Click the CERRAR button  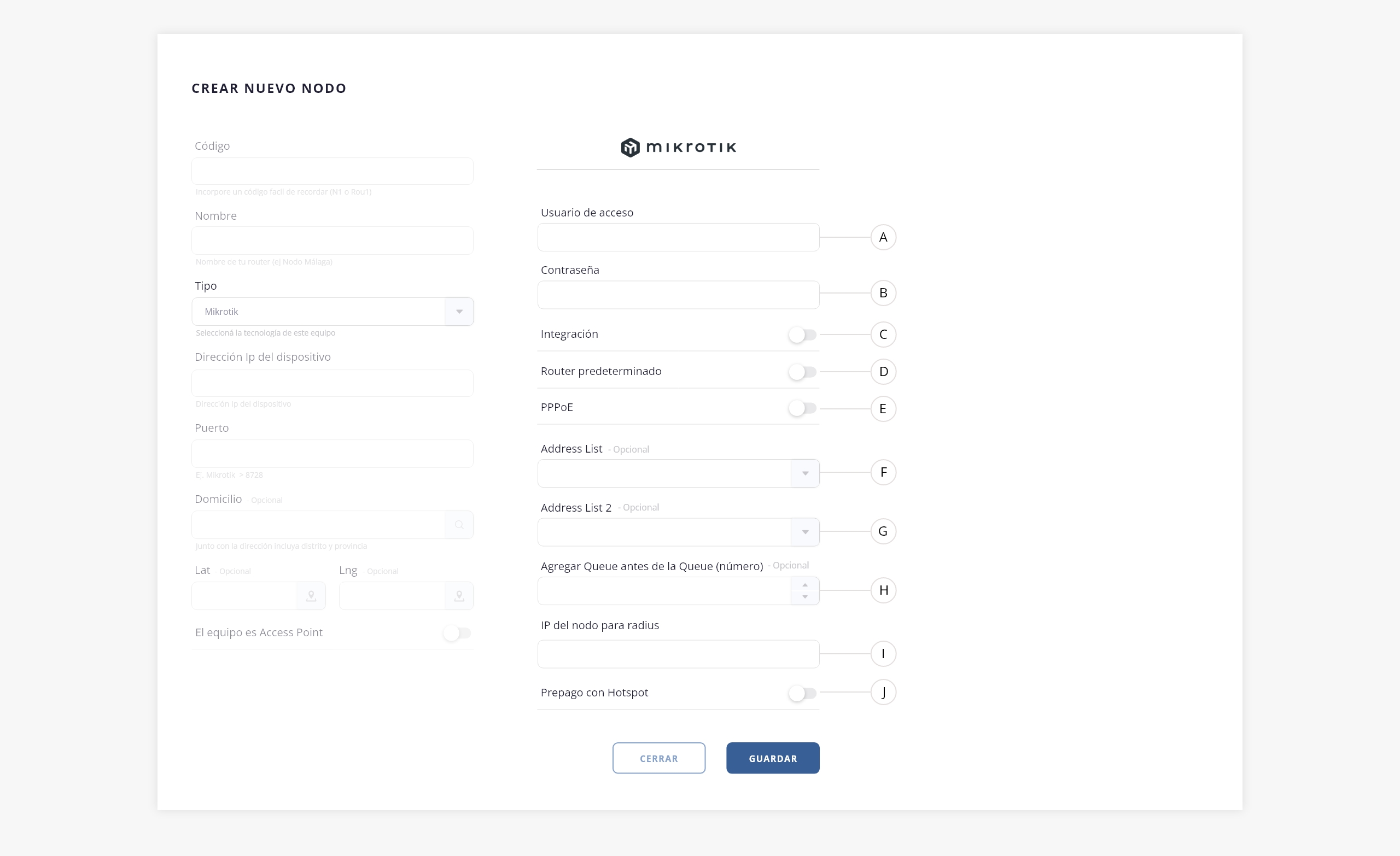click(658, 758)
